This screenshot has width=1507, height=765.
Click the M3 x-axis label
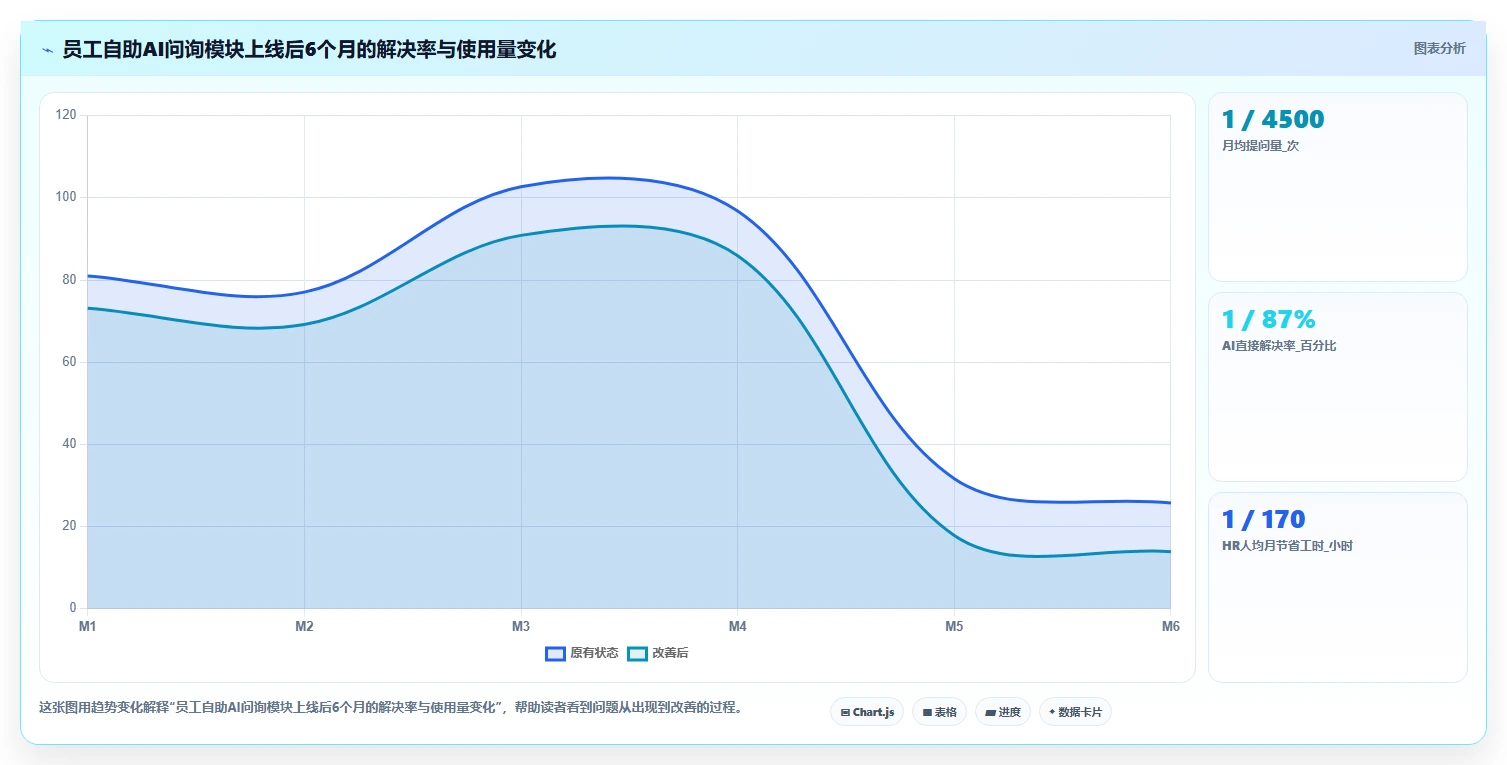pyautogui.click(x=521, y=626)
